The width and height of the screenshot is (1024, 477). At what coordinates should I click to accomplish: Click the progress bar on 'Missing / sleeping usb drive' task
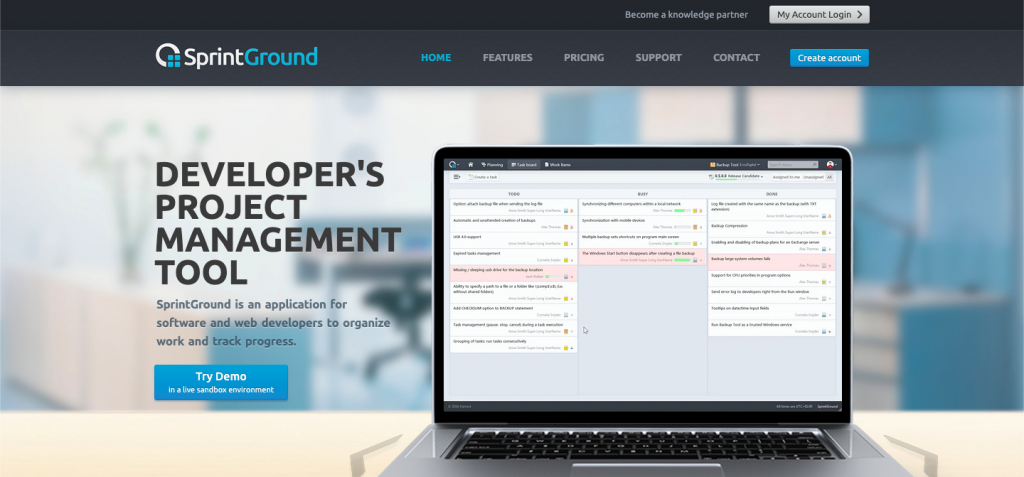(x=553, y=276)
